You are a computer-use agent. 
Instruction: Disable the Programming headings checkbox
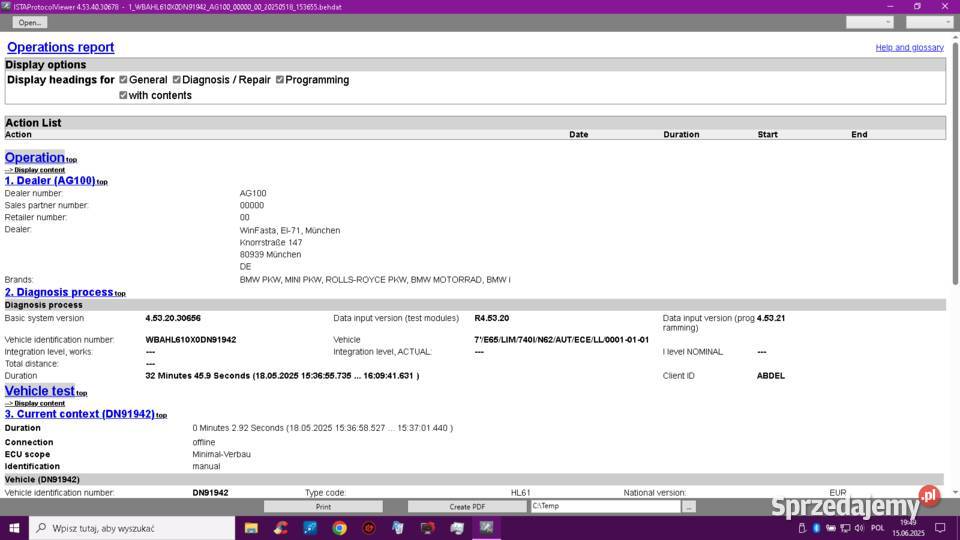click(x=280, y=80)
